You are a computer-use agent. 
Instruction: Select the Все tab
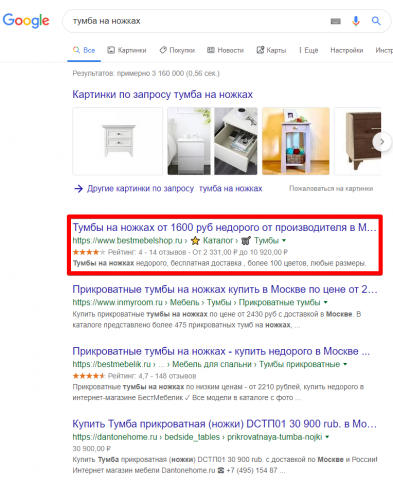84,50
